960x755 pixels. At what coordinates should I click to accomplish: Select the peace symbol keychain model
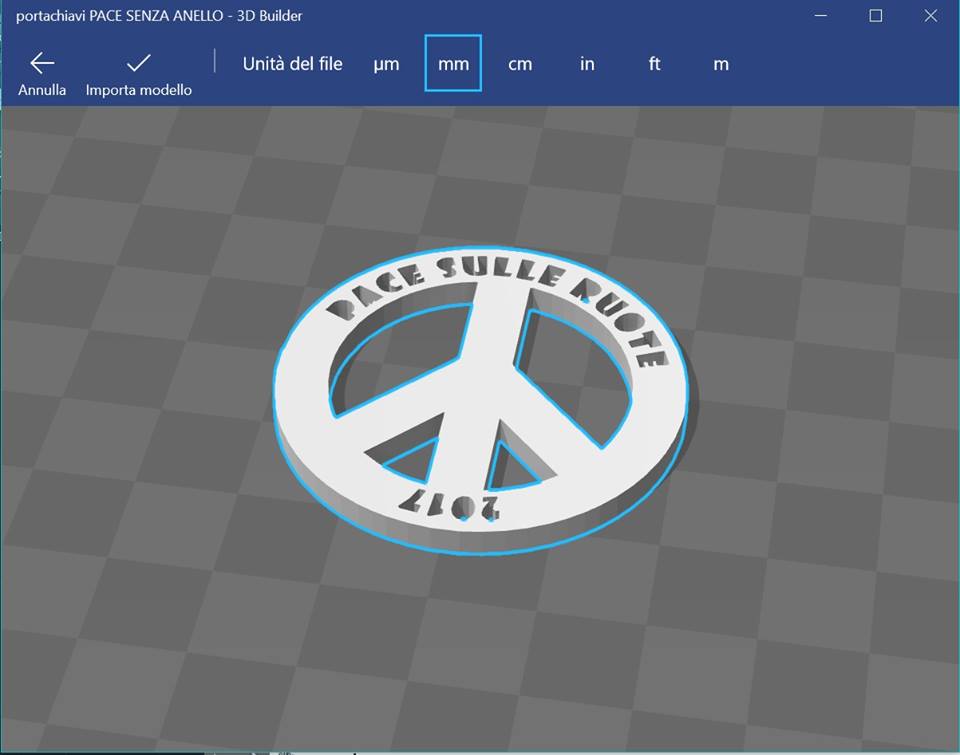[x=483, y=400]
